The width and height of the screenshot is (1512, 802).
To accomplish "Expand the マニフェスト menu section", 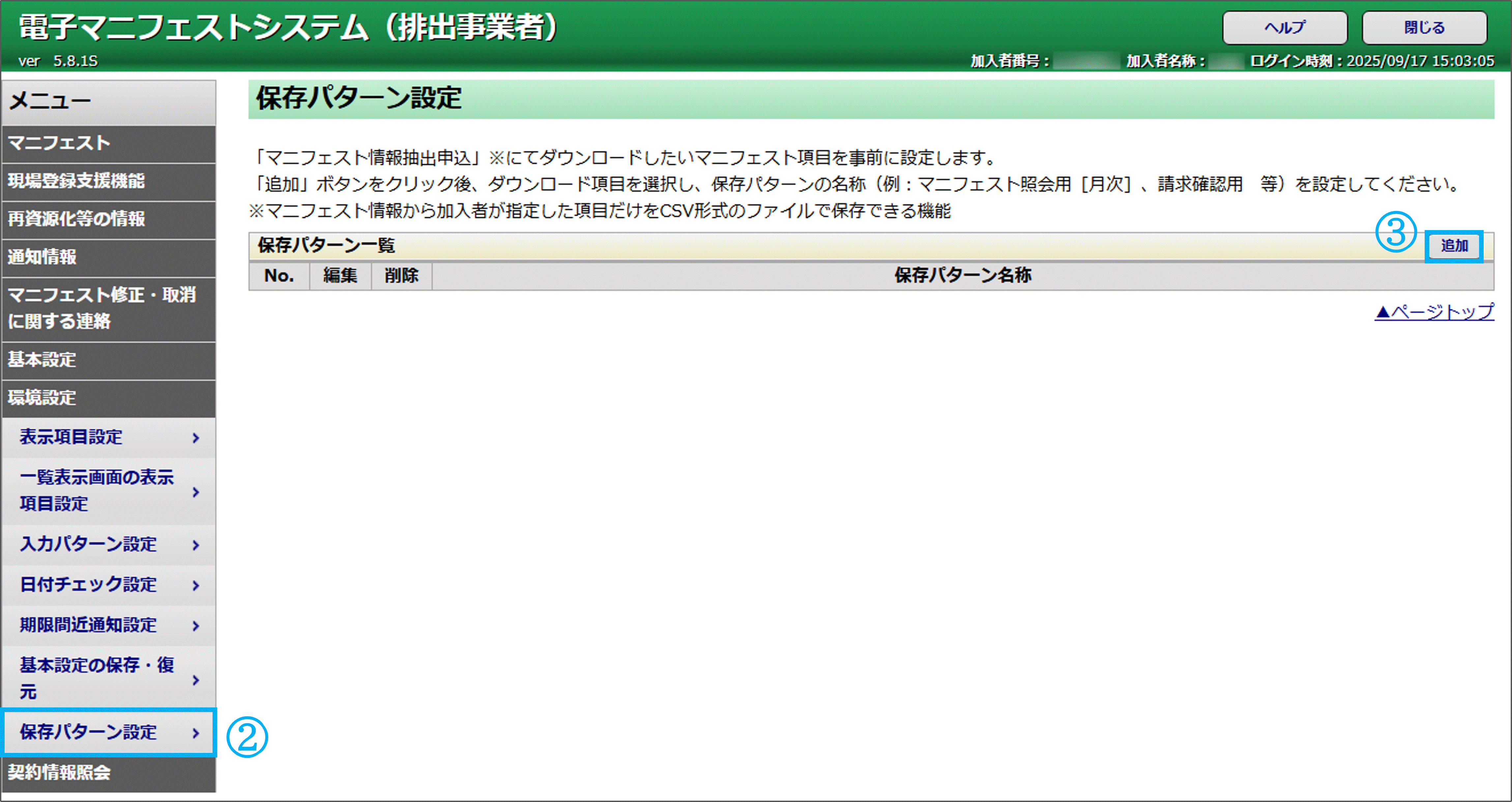I will [59, 143].
